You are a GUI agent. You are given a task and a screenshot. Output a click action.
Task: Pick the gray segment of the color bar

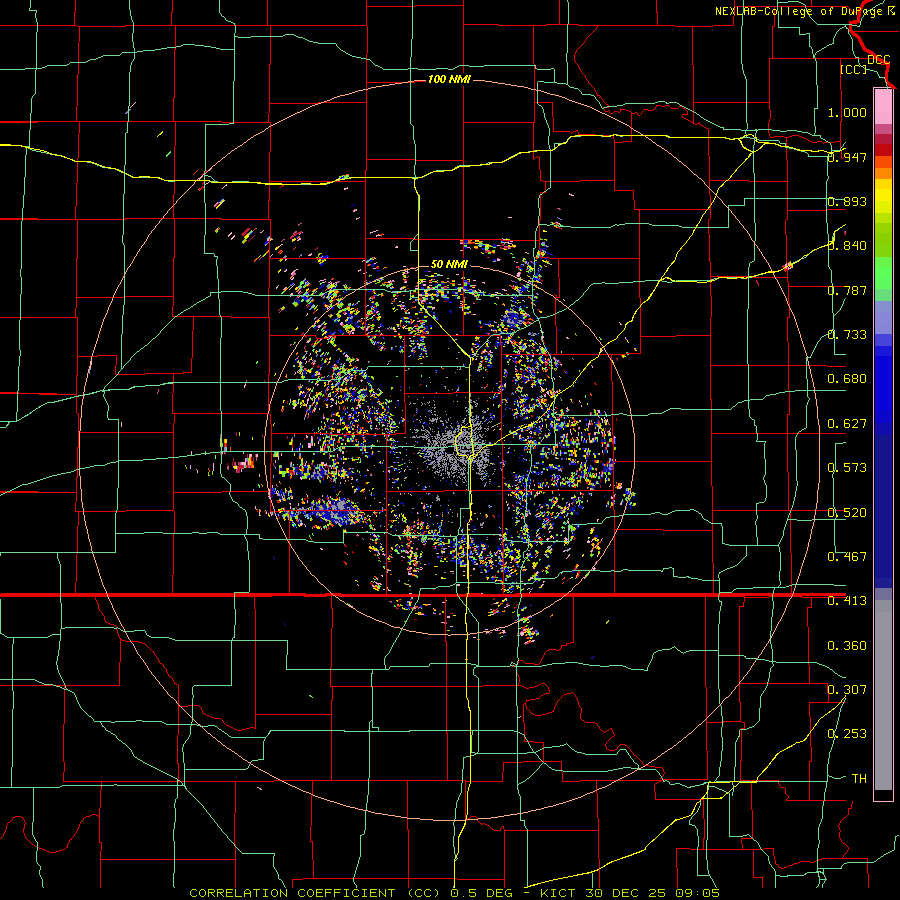click(x=883, y=695)
